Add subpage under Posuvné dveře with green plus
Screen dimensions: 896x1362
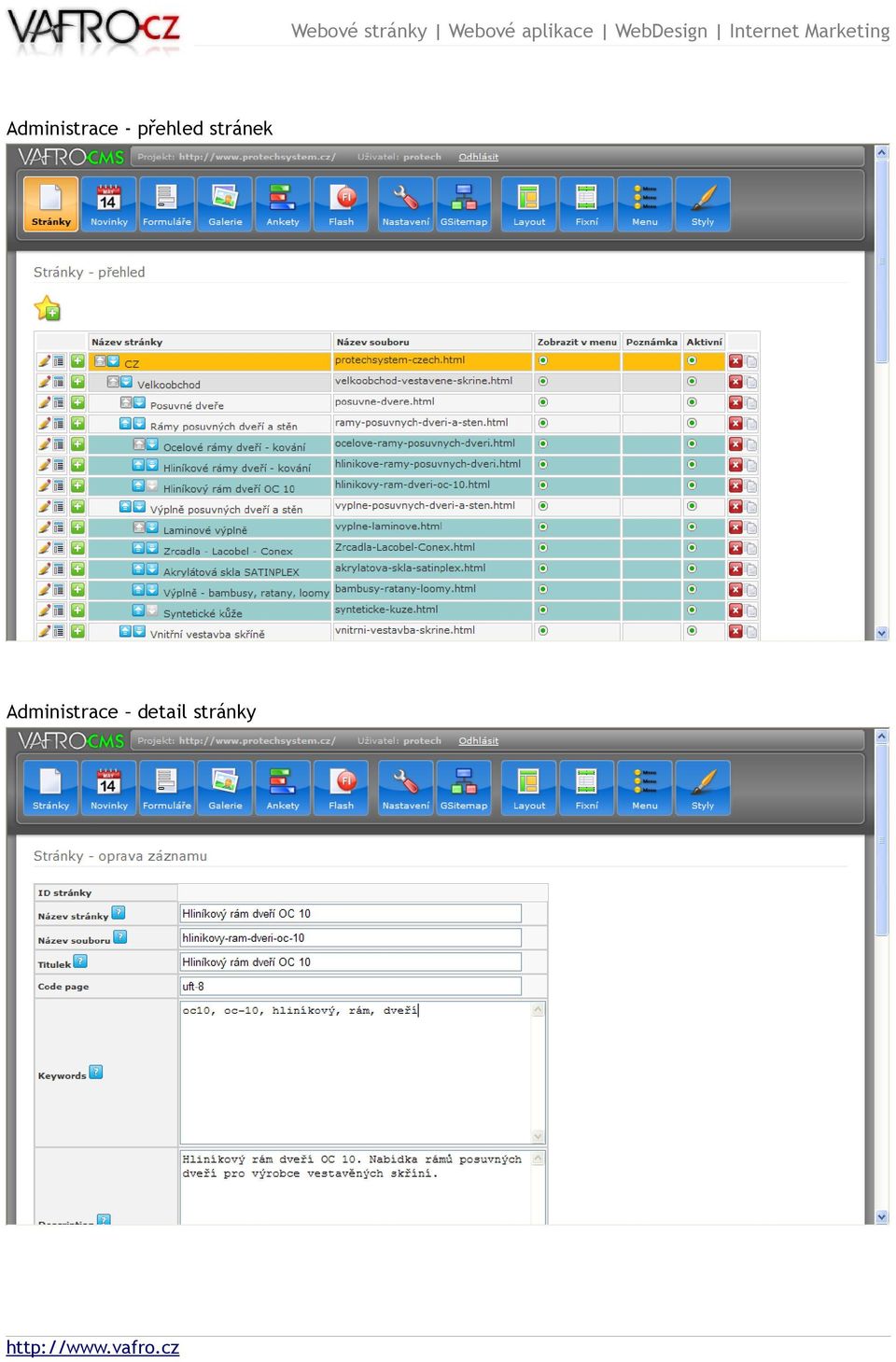(x=77, y=402)
